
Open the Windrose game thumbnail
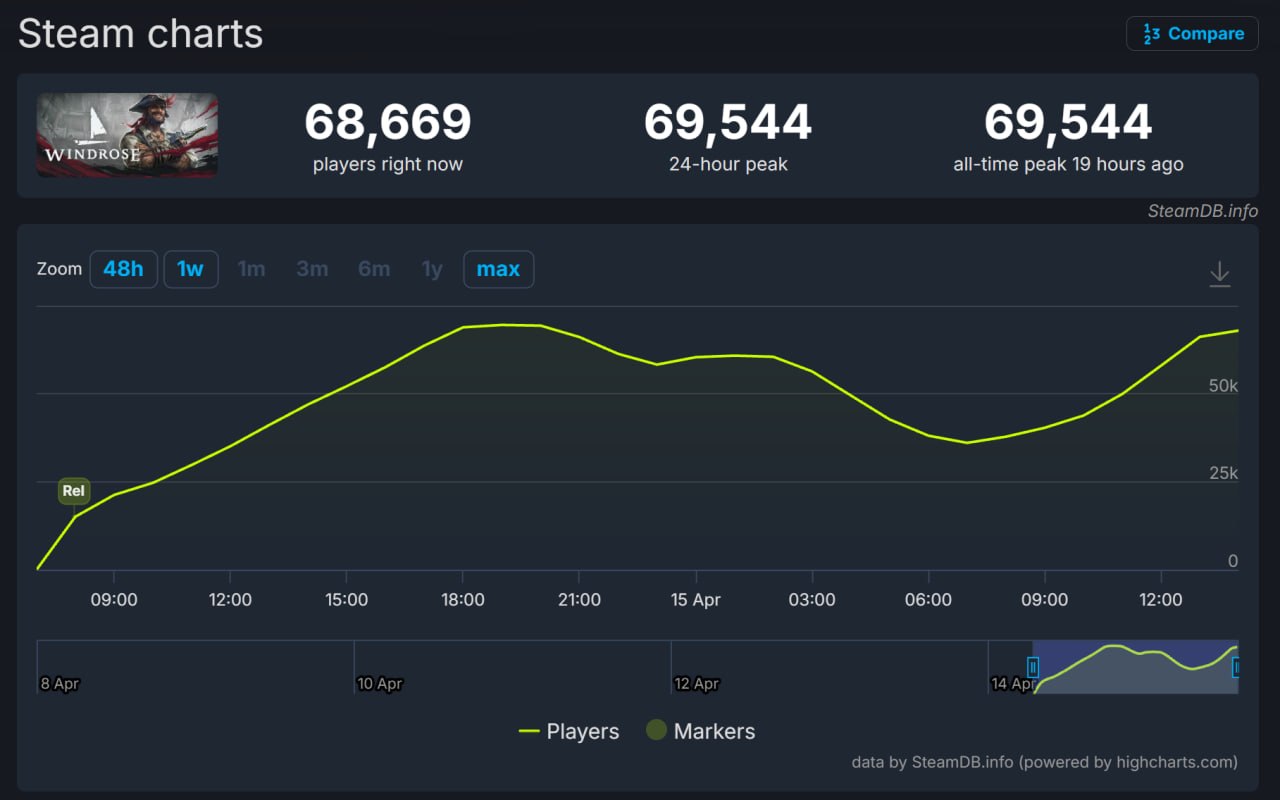pos(127,135)
